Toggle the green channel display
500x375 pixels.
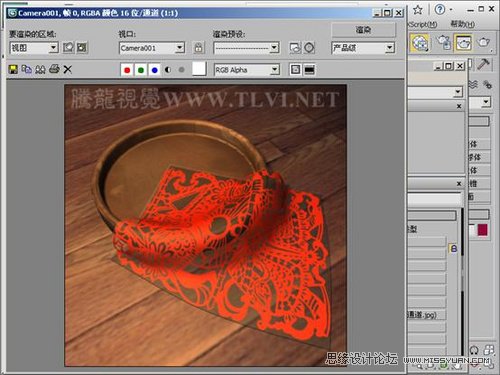click(141, 70)
